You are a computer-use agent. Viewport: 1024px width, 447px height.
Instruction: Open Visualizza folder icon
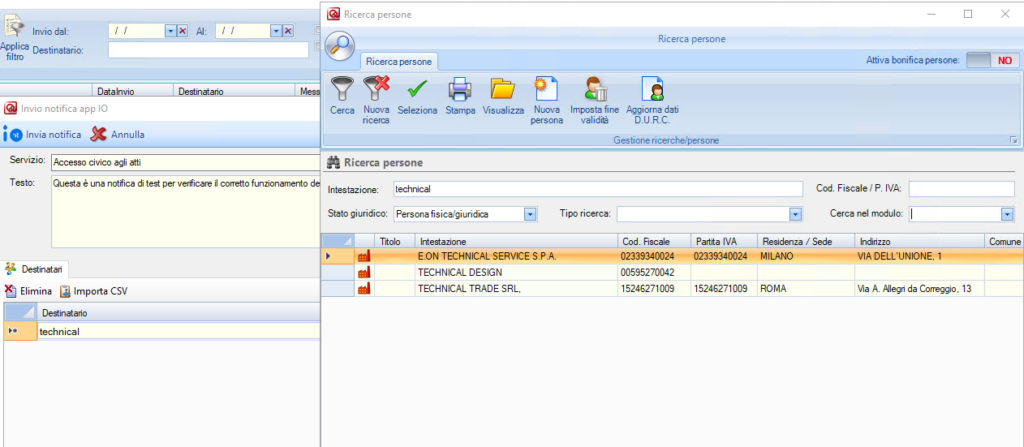point(503,88)
